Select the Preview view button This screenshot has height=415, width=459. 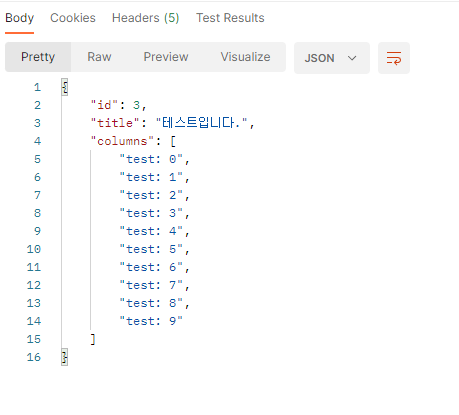(166, 57)
